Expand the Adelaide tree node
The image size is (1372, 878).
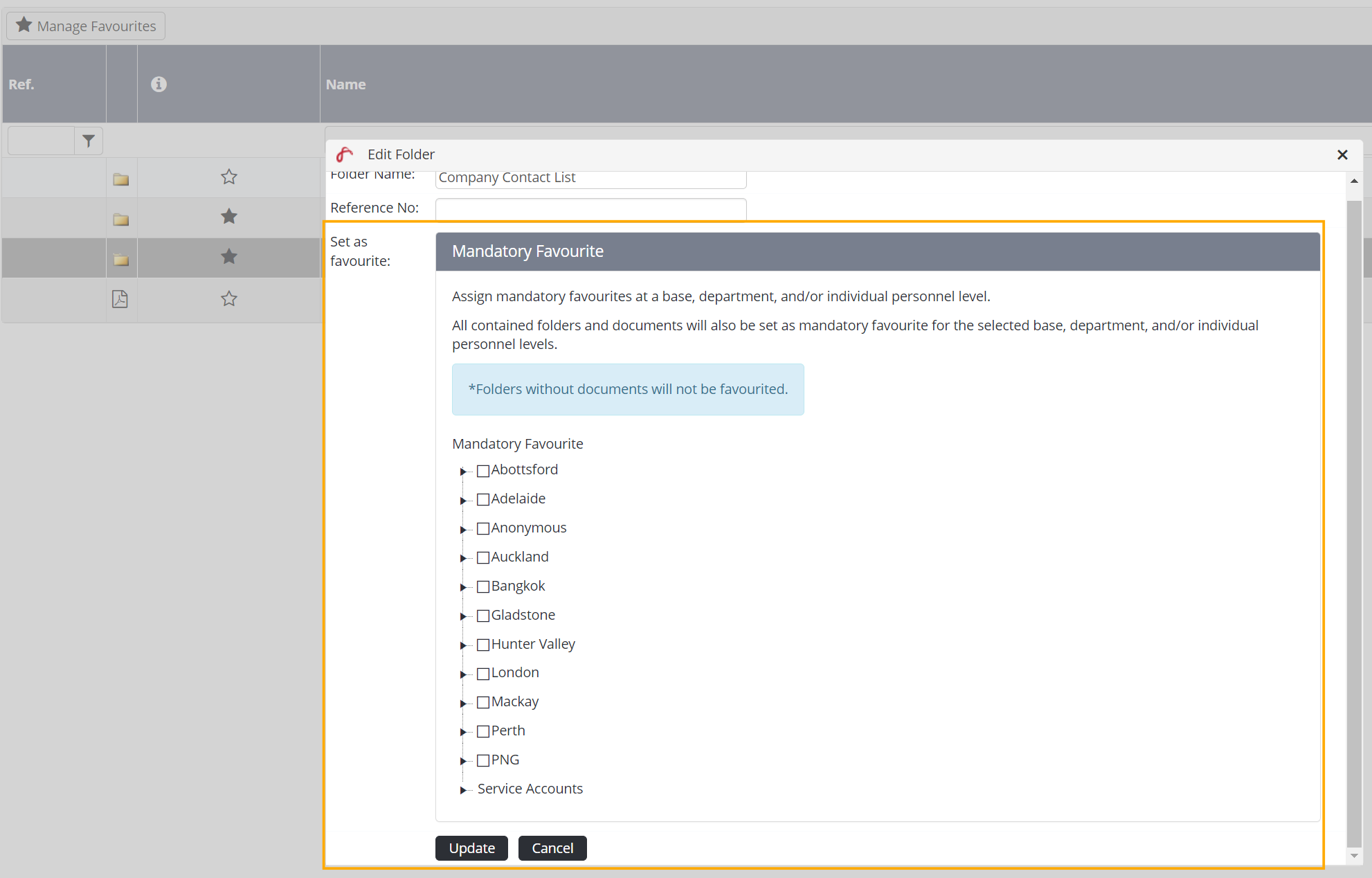pyautogui.click(x=463, y=501)
